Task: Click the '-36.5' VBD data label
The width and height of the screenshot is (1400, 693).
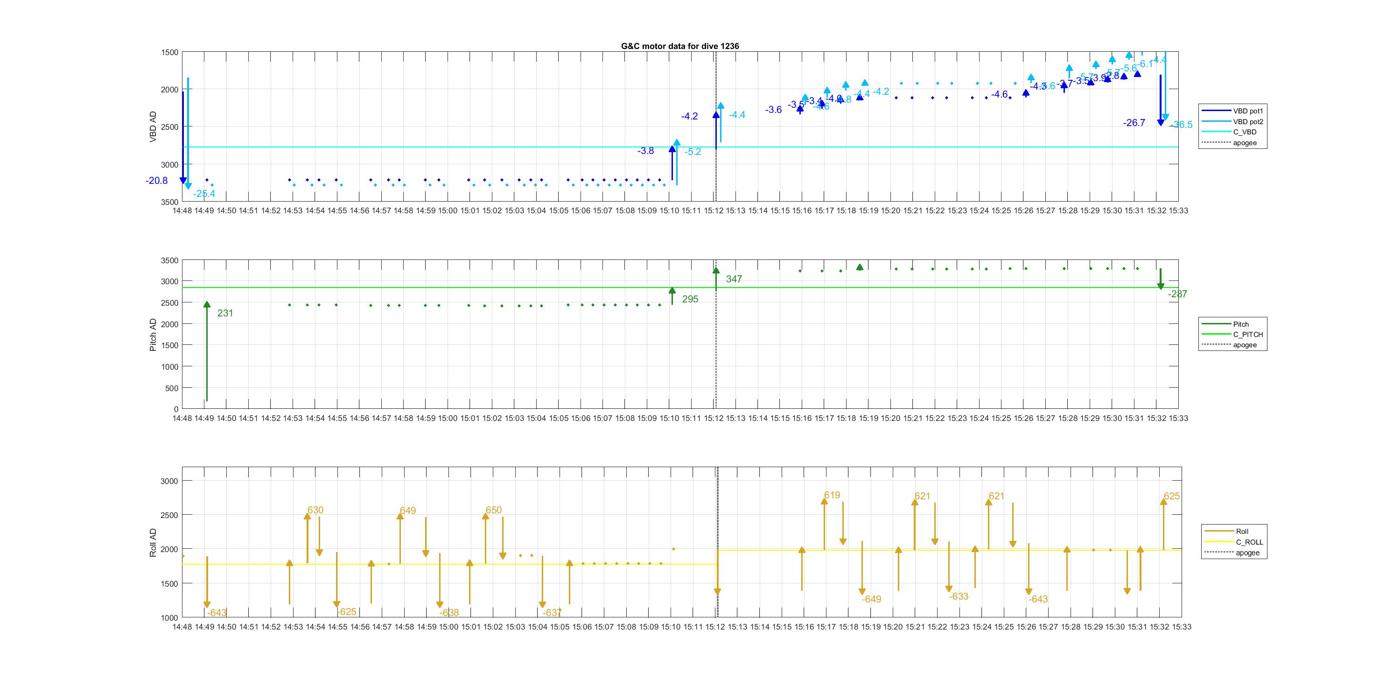Action: coord(1181,125)
